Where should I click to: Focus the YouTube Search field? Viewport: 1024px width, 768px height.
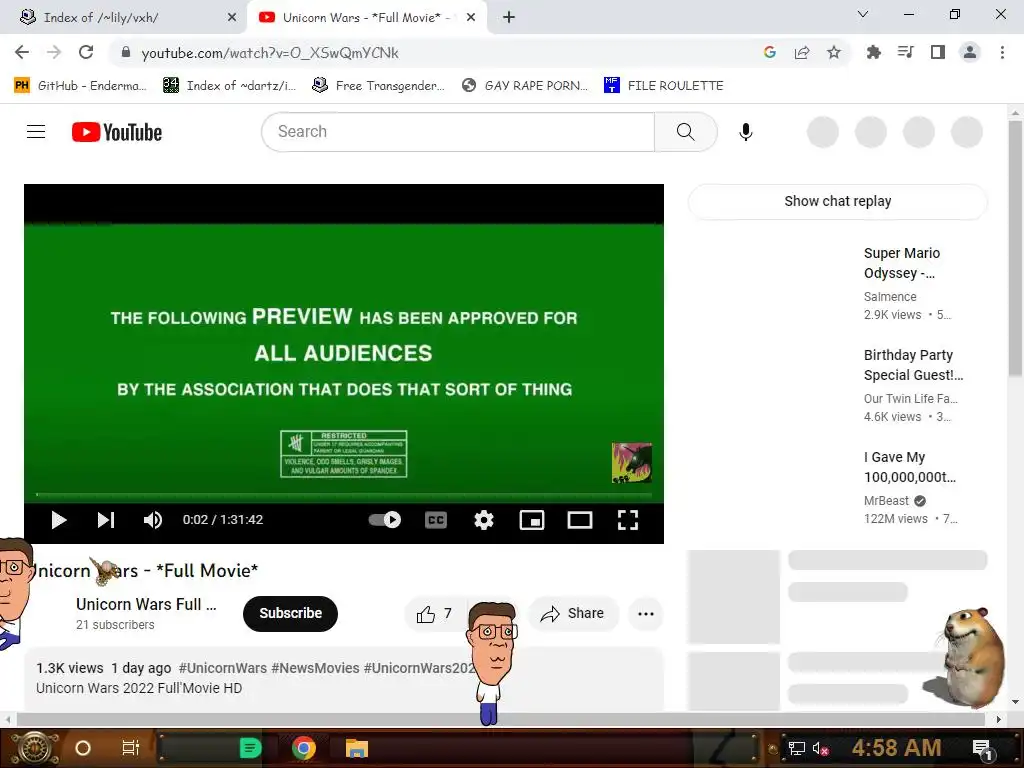point(458,132)
